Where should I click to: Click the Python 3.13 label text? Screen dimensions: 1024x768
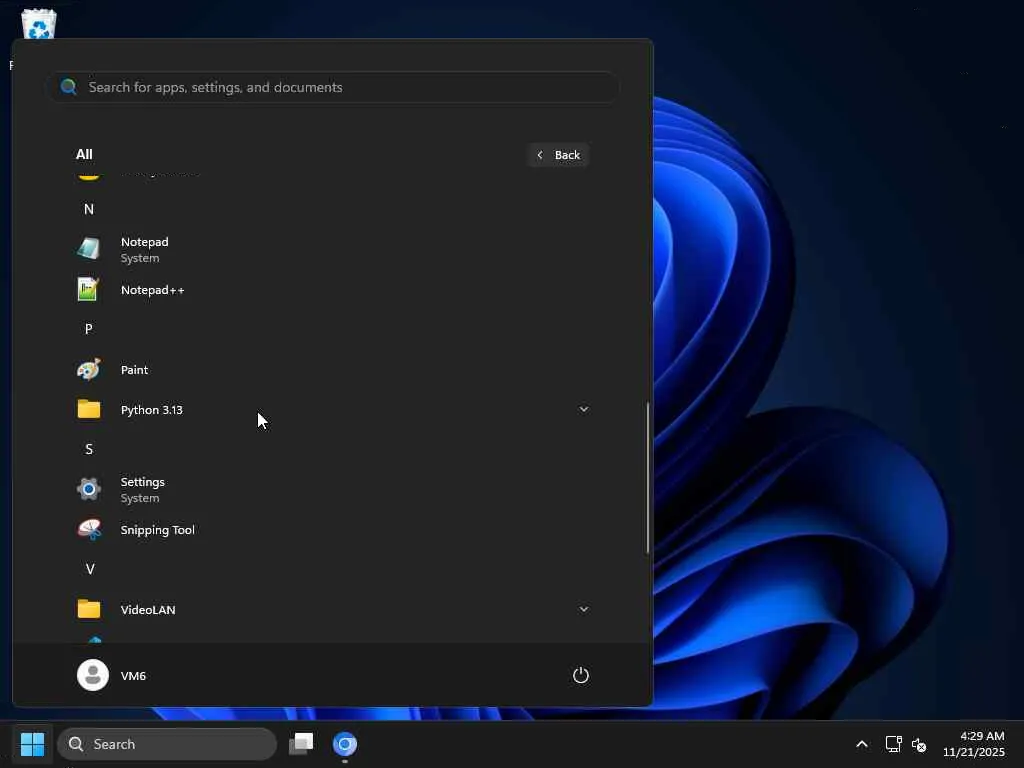click(152, 410)
